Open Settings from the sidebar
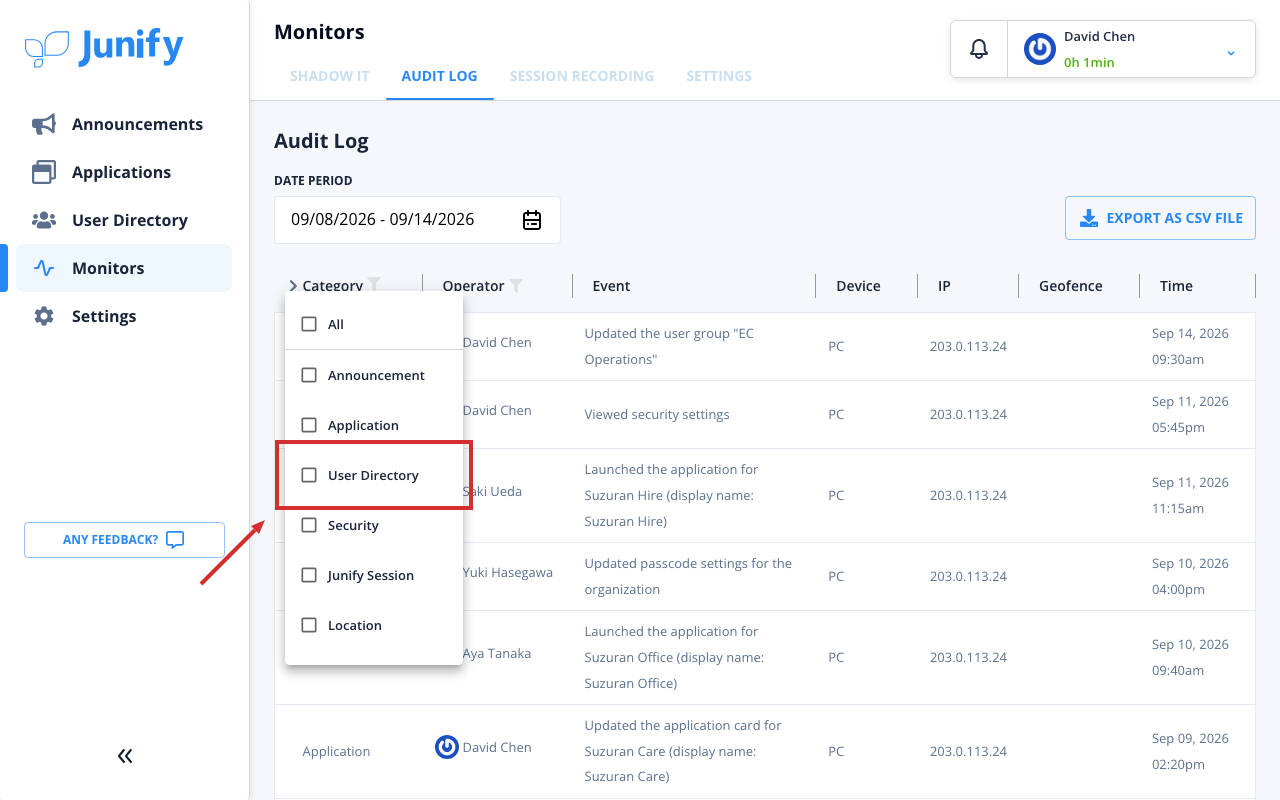 tap(124, 316)
